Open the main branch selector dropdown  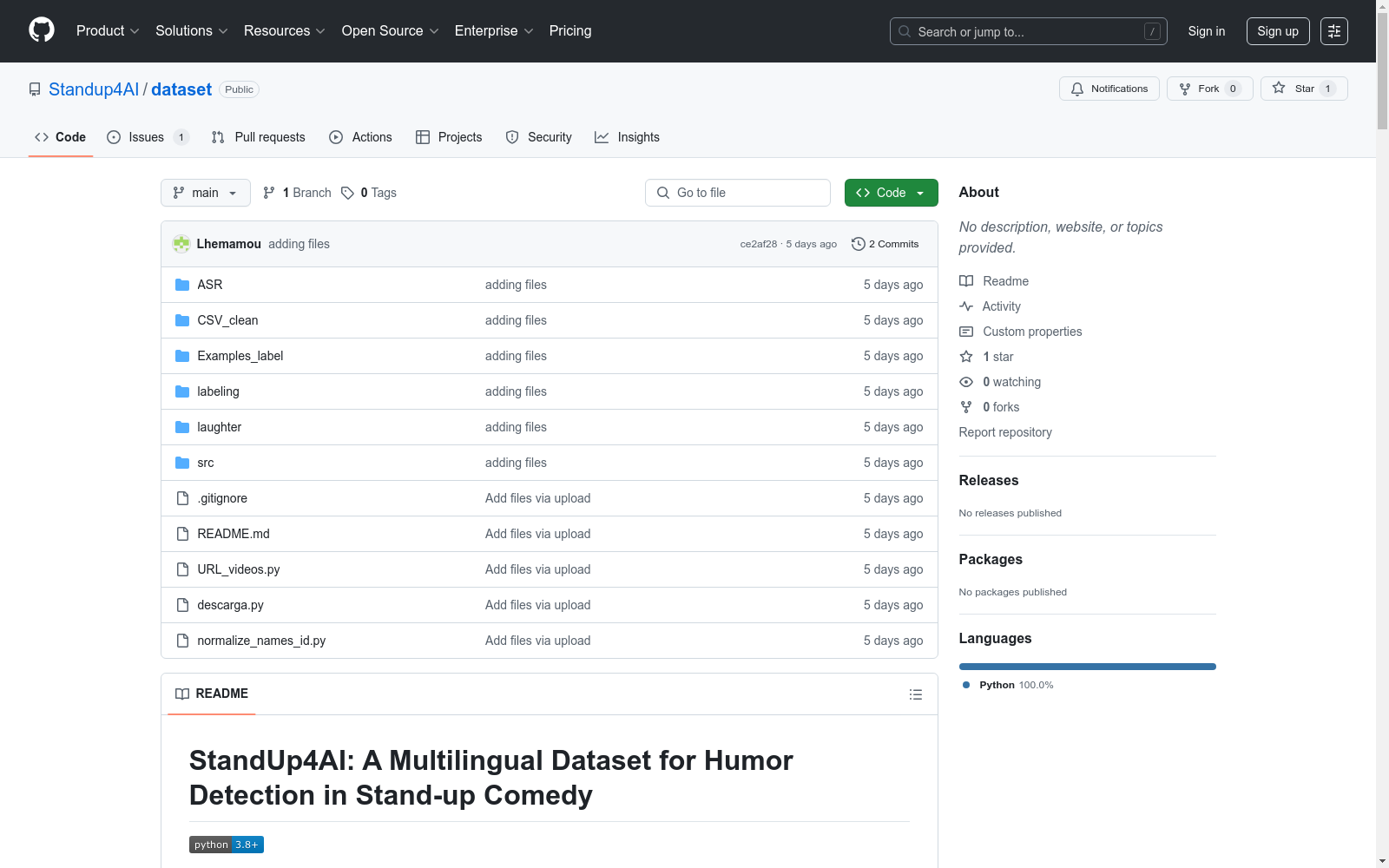click(206, 193)
